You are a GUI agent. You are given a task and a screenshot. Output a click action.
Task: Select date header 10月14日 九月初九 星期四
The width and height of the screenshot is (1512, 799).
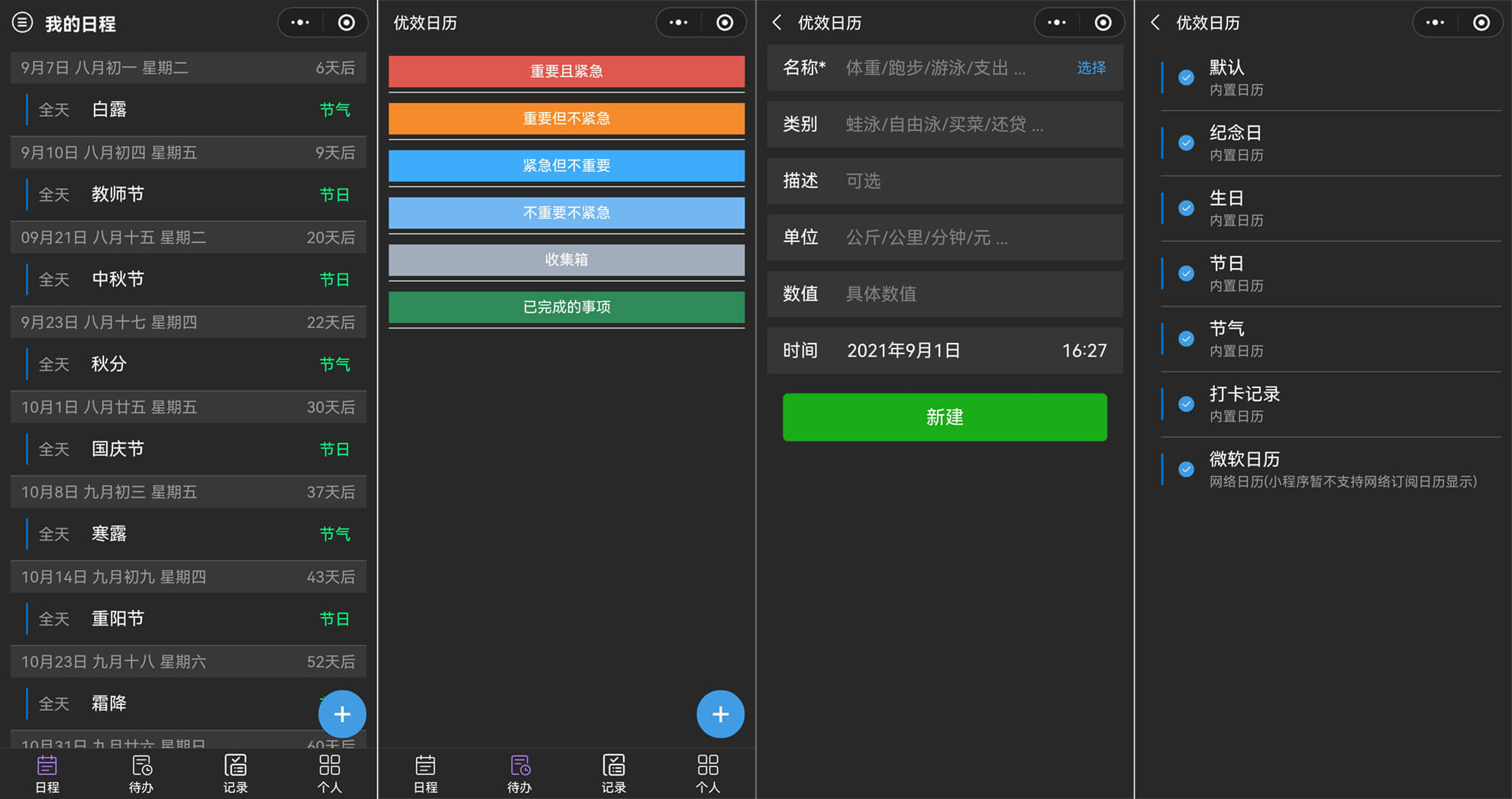point(188,577)
